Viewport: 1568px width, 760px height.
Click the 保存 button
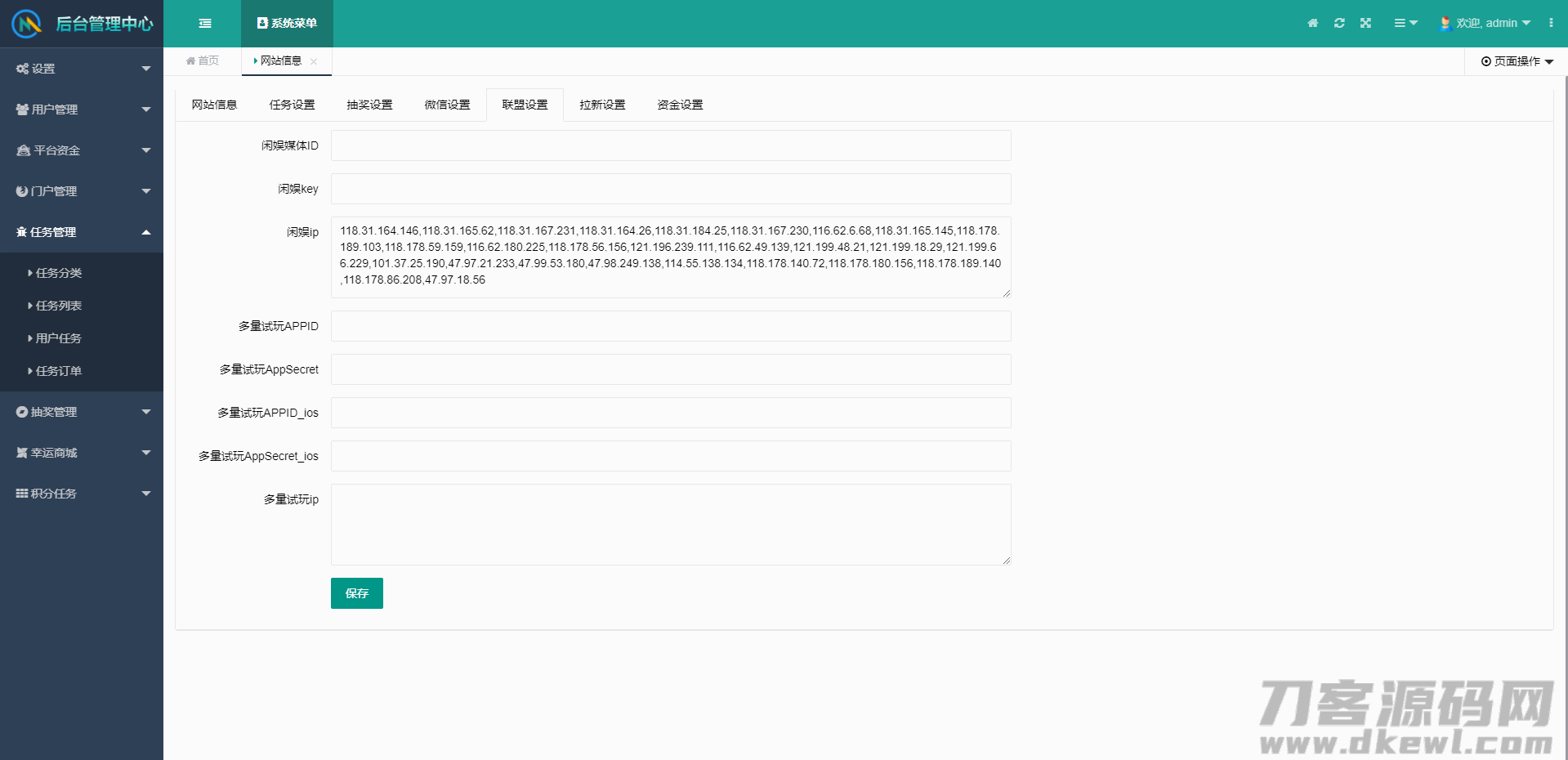point(356,593)
